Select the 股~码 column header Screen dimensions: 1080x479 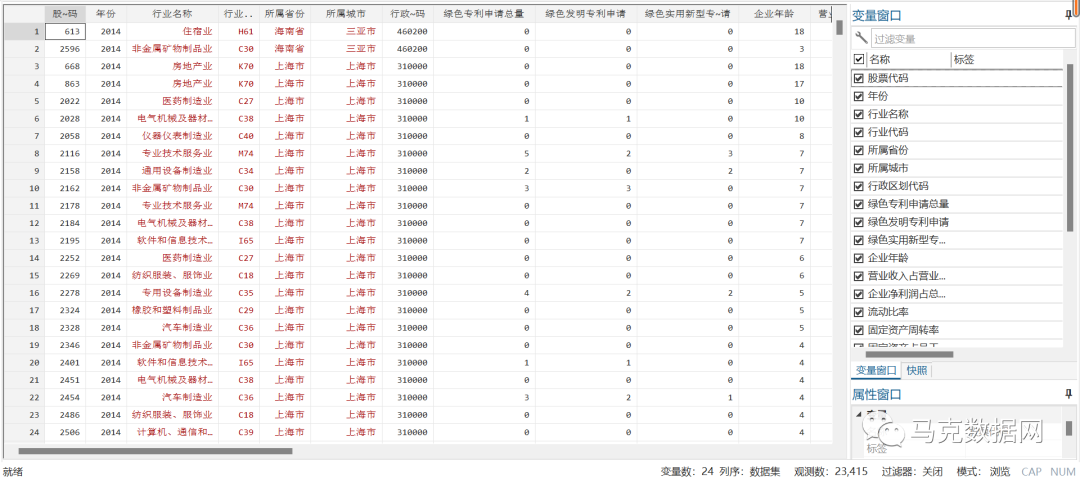click(x=65, y=13)
